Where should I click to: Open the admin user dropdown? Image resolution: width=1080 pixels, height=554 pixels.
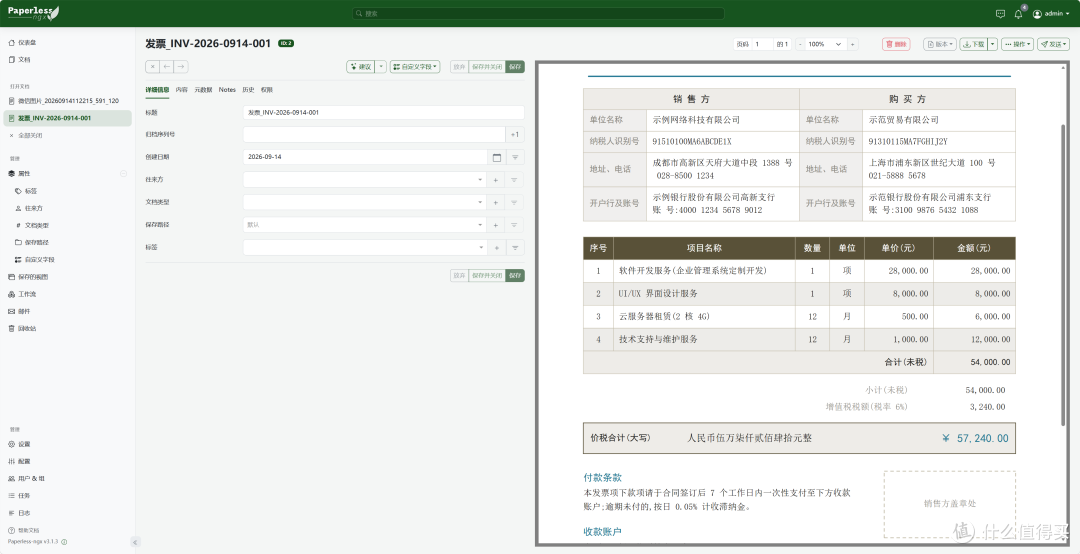[1052, 14]
